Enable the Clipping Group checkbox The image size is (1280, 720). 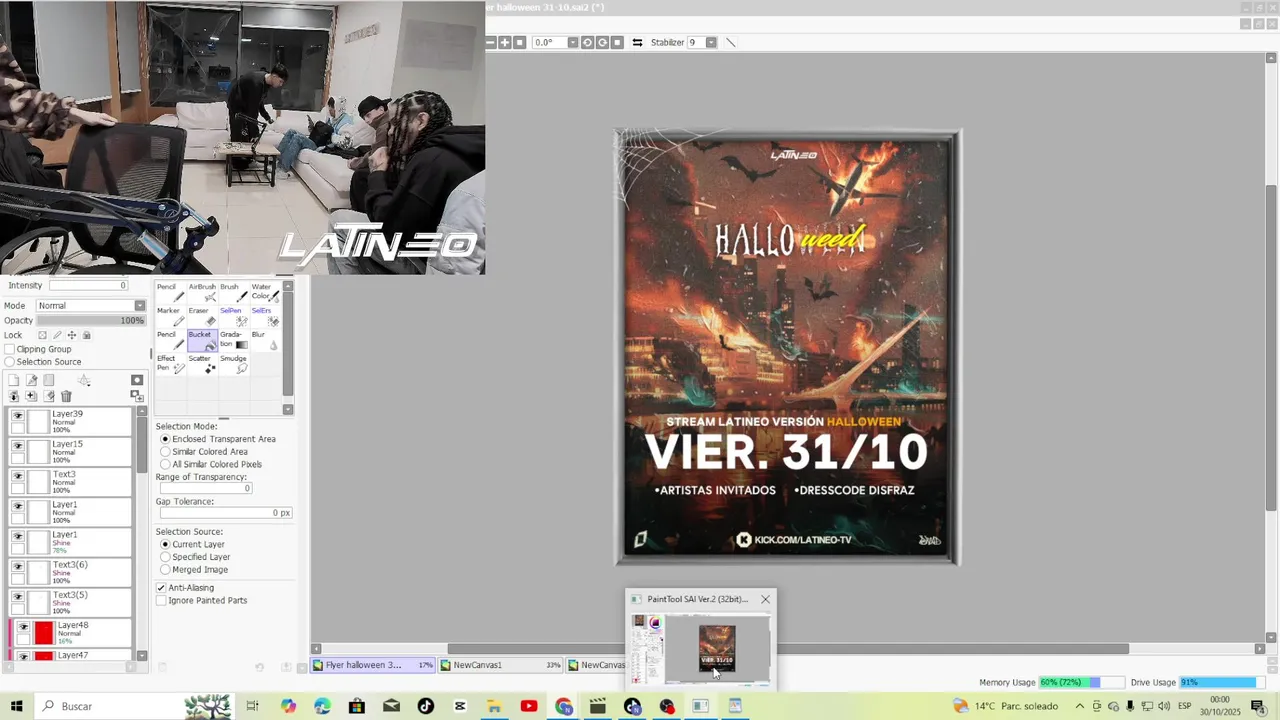tap(10, 349)
